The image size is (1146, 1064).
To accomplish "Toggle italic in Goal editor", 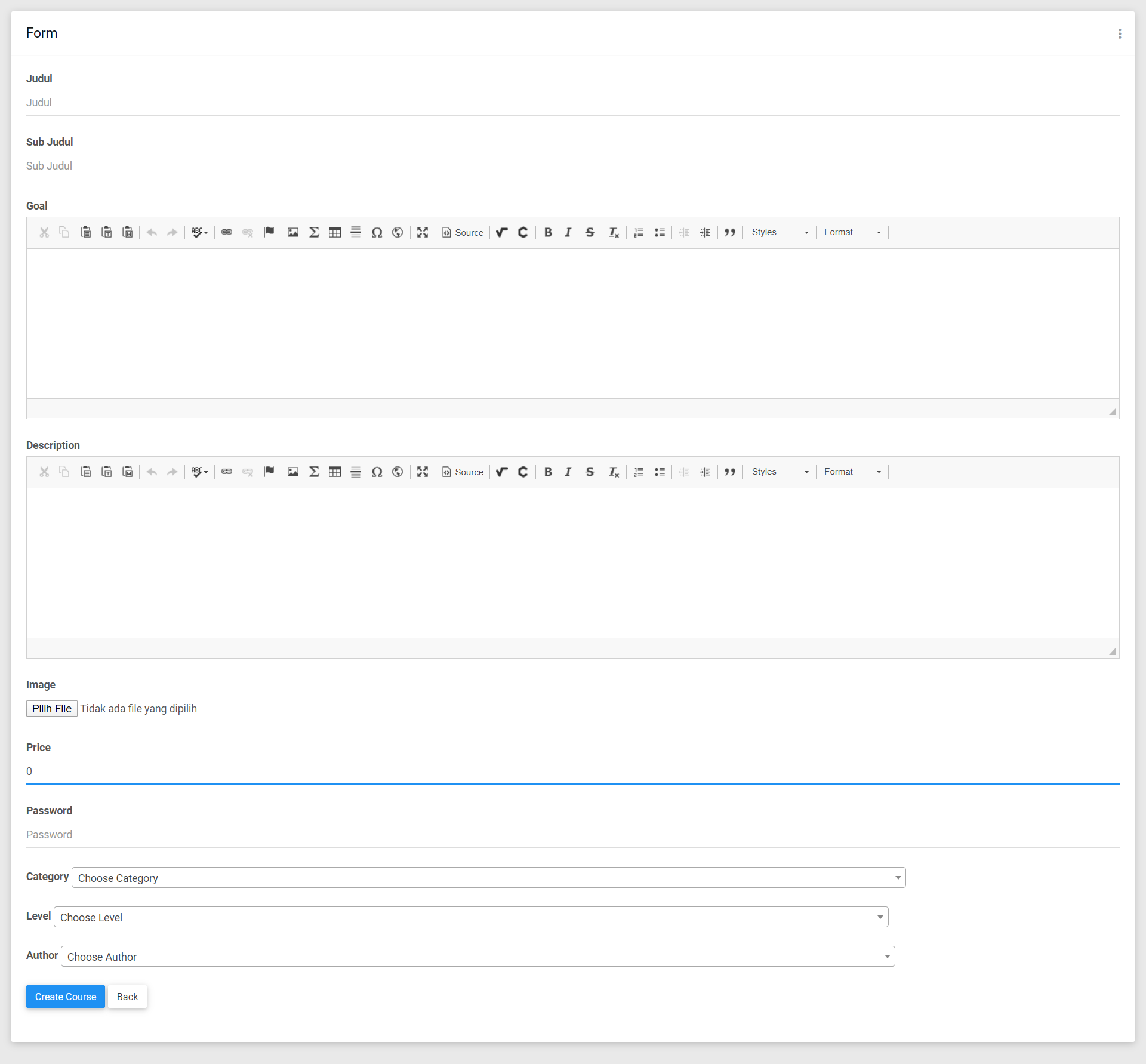I will (x=568, y=232).
